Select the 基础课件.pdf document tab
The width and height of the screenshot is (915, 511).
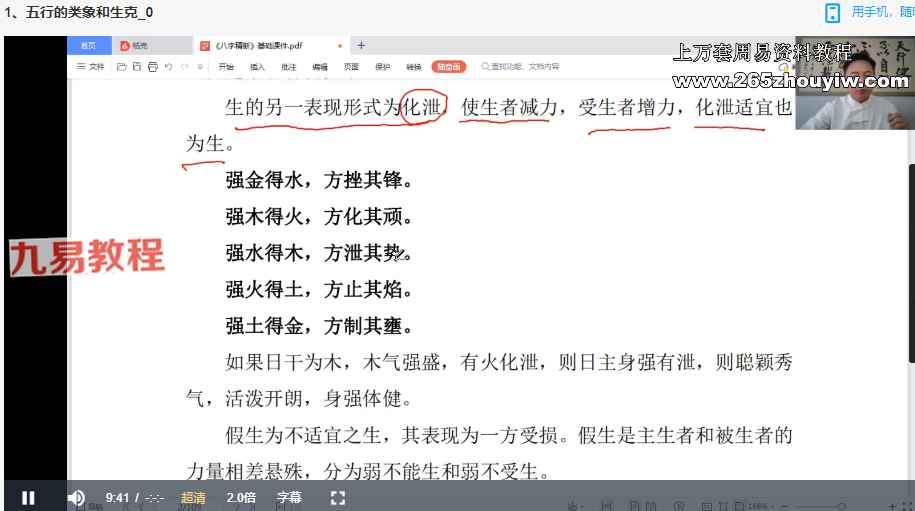coord(272,46)
